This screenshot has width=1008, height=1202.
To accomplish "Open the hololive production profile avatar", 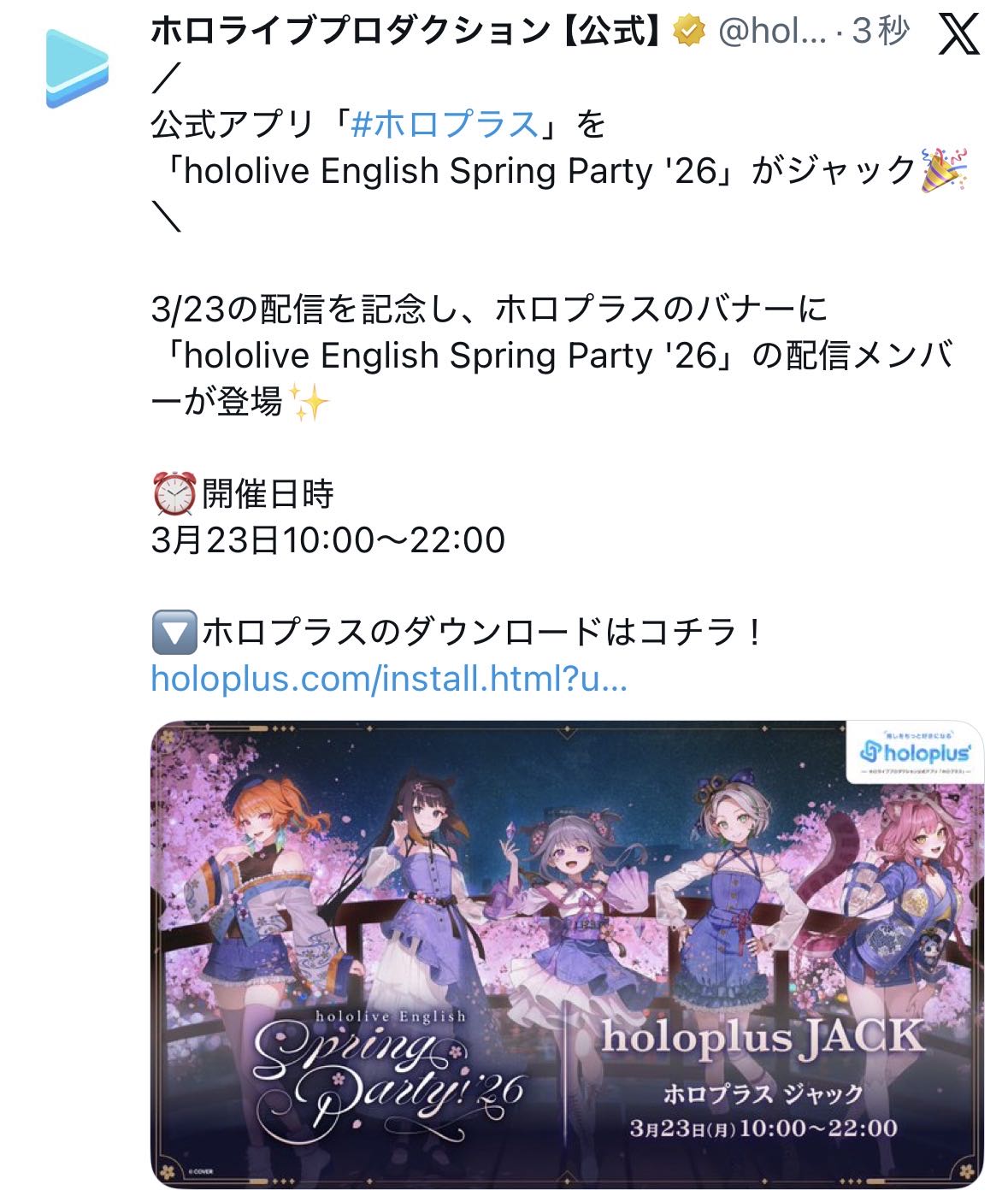I will [78, 69].
